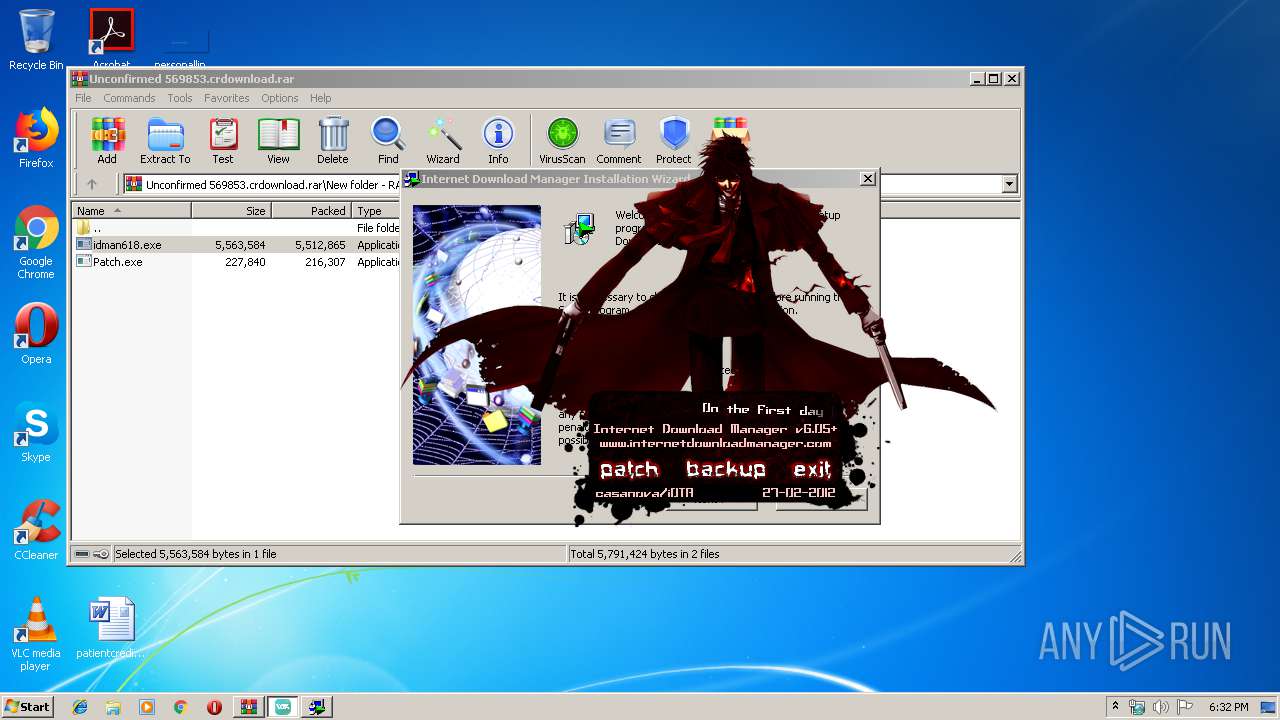Open Google Chrome desktop shortcut
The image size is (1280, 720).
36,242
